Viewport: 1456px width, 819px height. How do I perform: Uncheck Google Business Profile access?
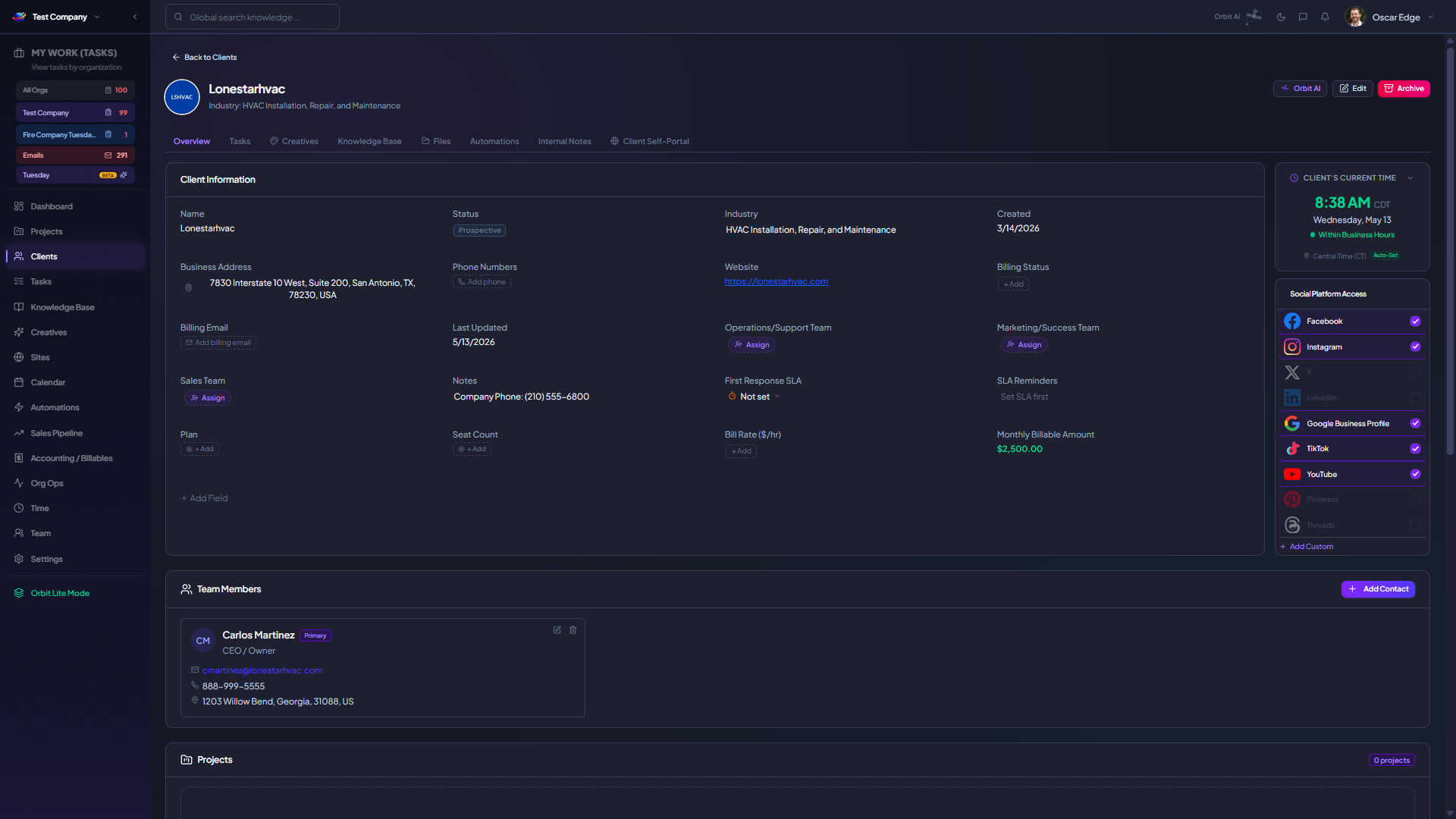point(1415,424)
